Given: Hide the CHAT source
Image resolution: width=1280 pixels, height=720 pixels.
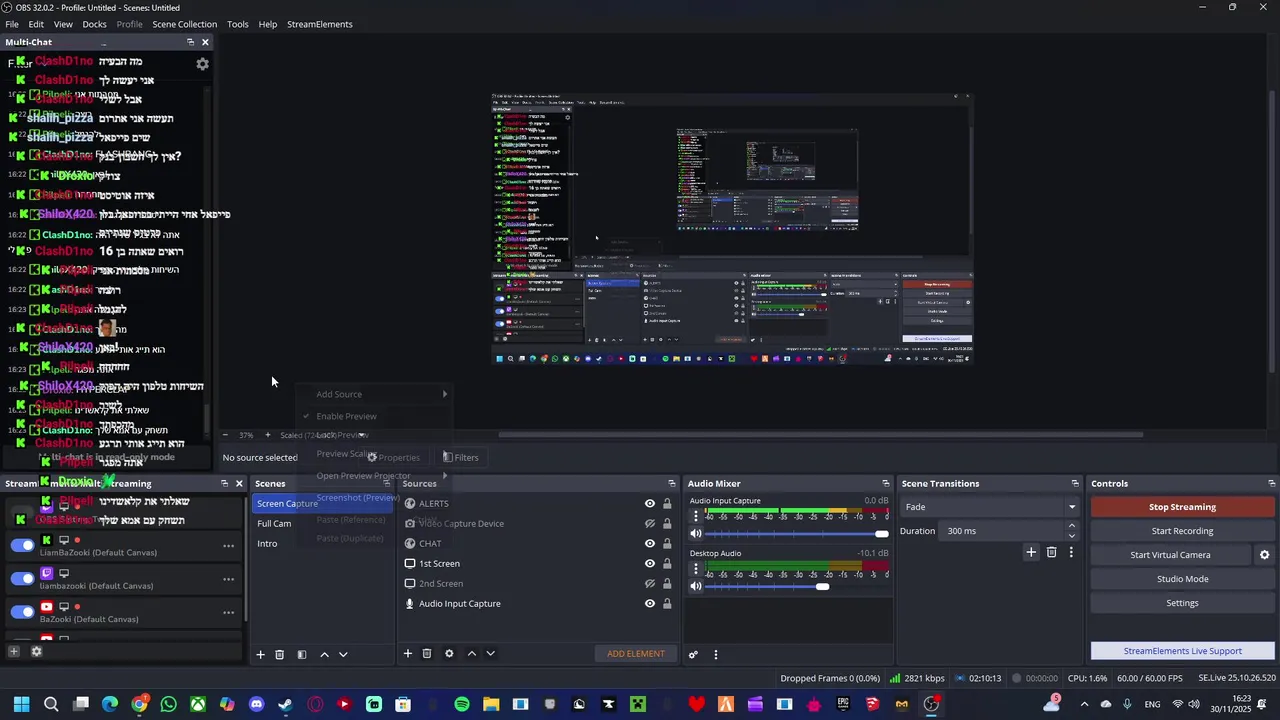Looking at the screenshot, I should click(650, 544).
